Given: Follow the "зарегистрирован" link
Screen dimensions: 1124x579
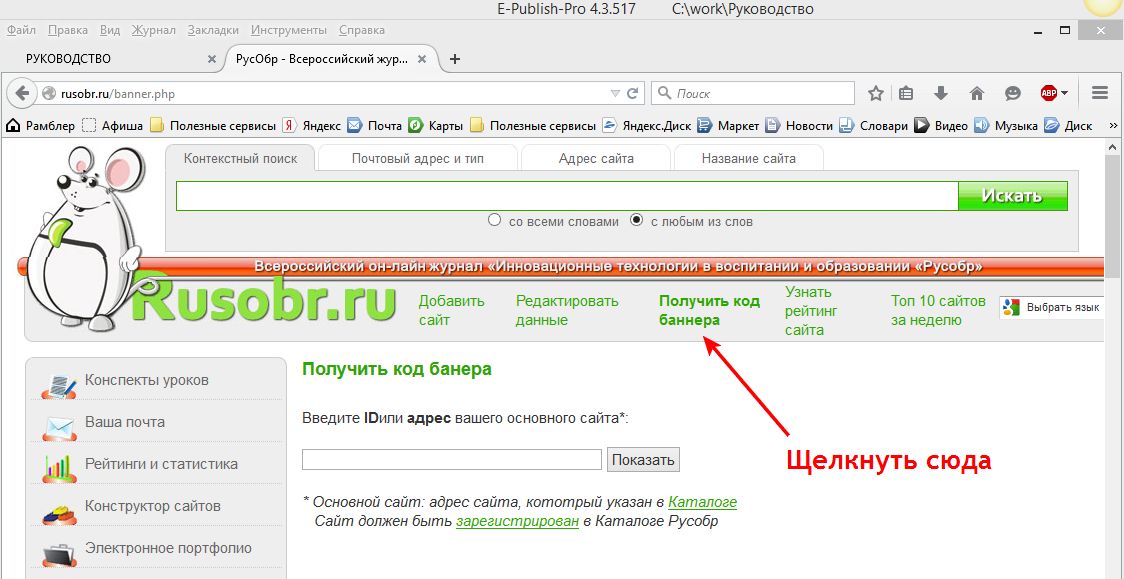Looking at the screenshot, I should [x=517, y=521].
